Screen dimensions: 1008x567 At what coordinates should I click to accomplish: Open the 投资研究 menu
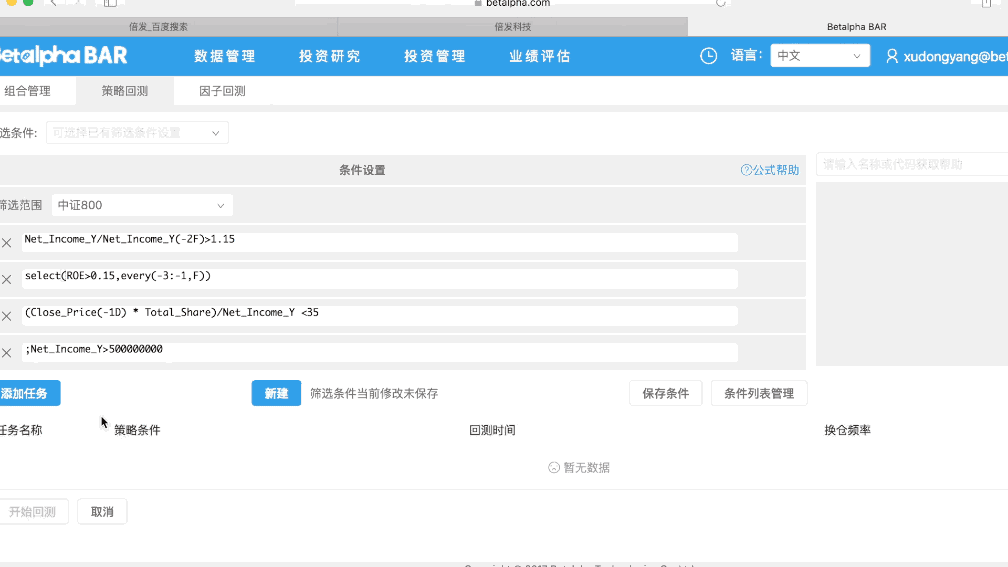click(330, 56)
